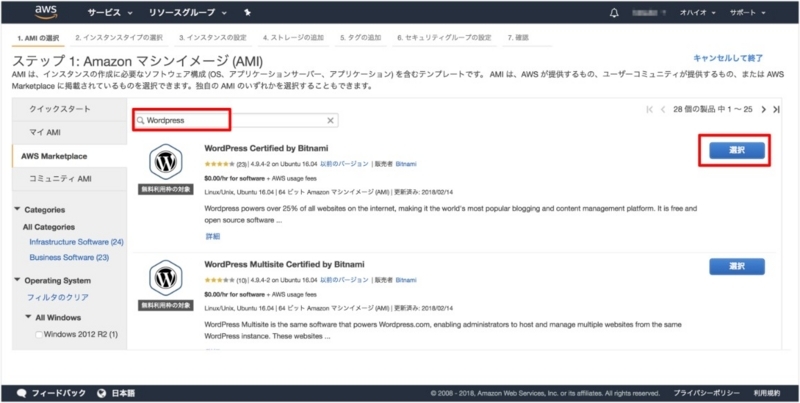This screenshot has height=403, width=800.
Task: Go to first results page
Action: point(649,109)
